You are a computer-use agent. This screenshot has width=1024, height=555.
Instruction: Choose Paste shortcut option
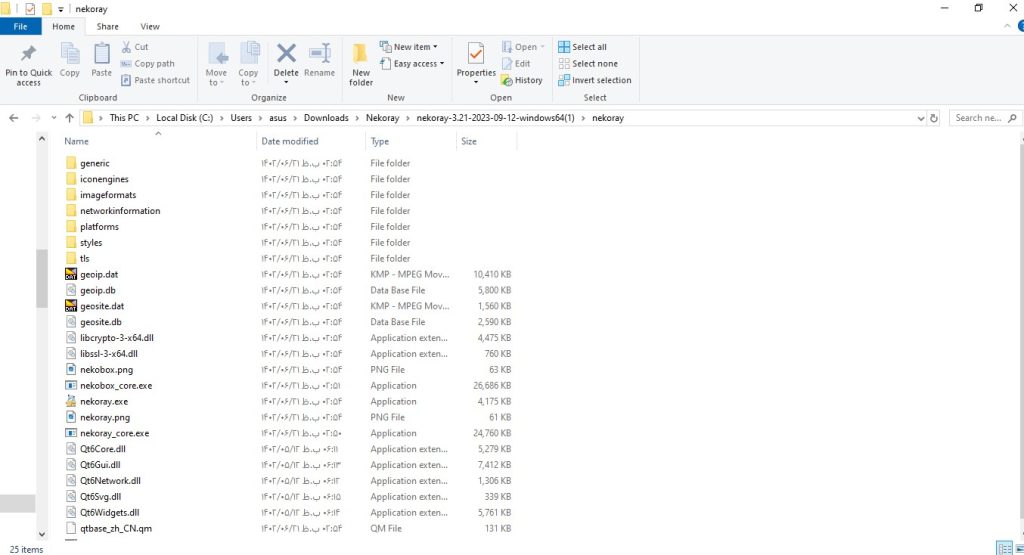[x=155, y=80]
